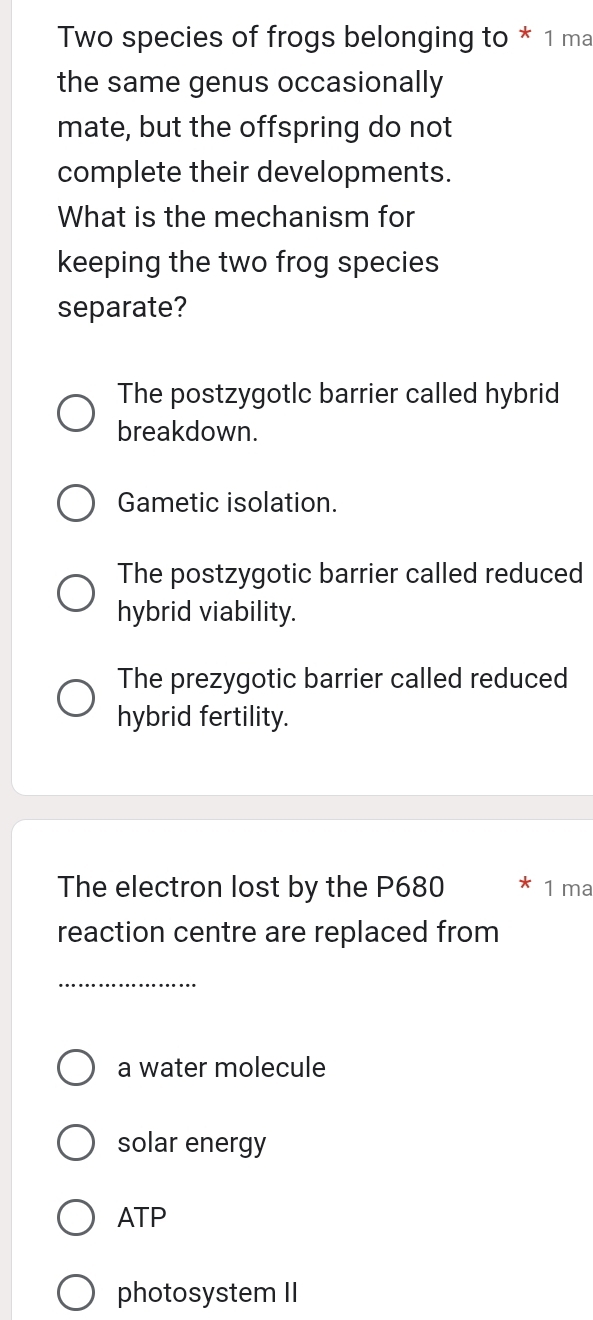Select reduced hybrid viability option
Screen dimensions: 593x1320
coord(76,592)
